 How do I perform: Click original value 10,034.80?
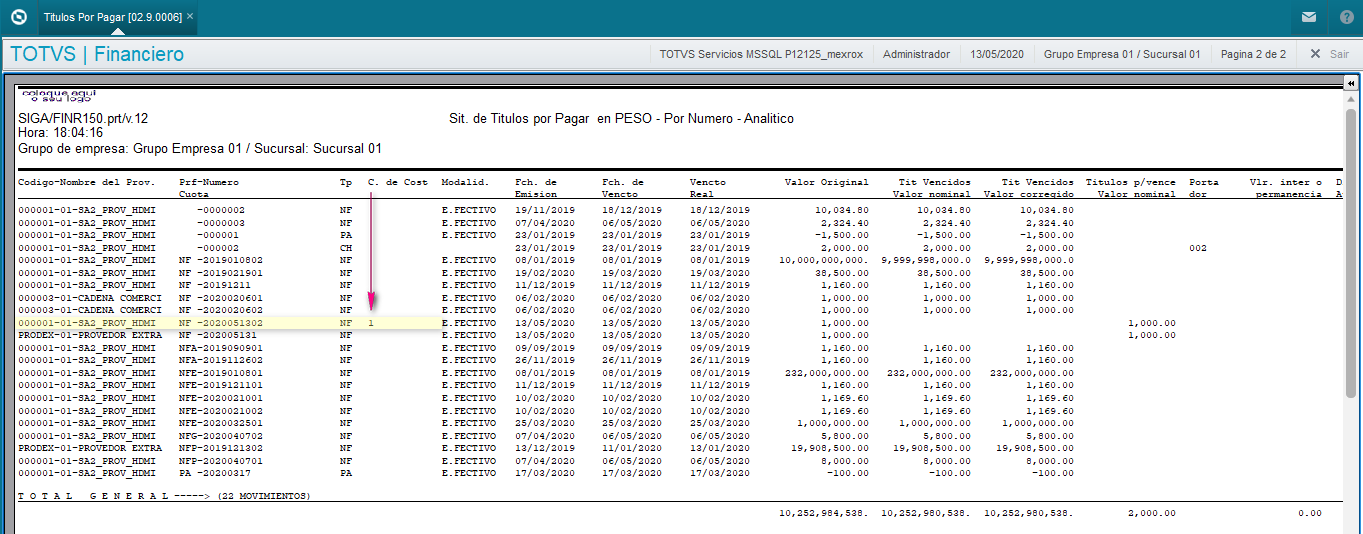(843, 210)
